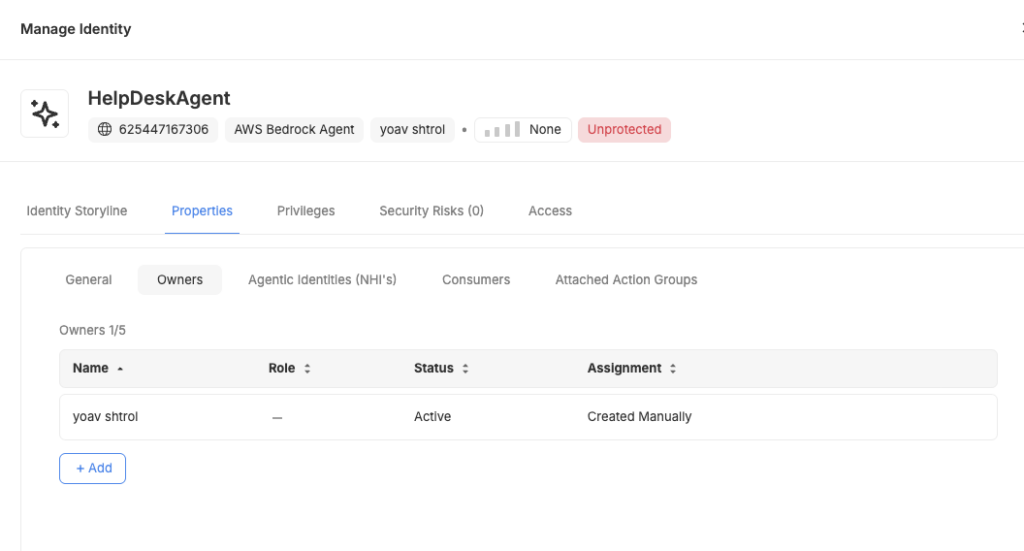Click the Unprotected status badge
1024x551 pixels.
[624, 130]
